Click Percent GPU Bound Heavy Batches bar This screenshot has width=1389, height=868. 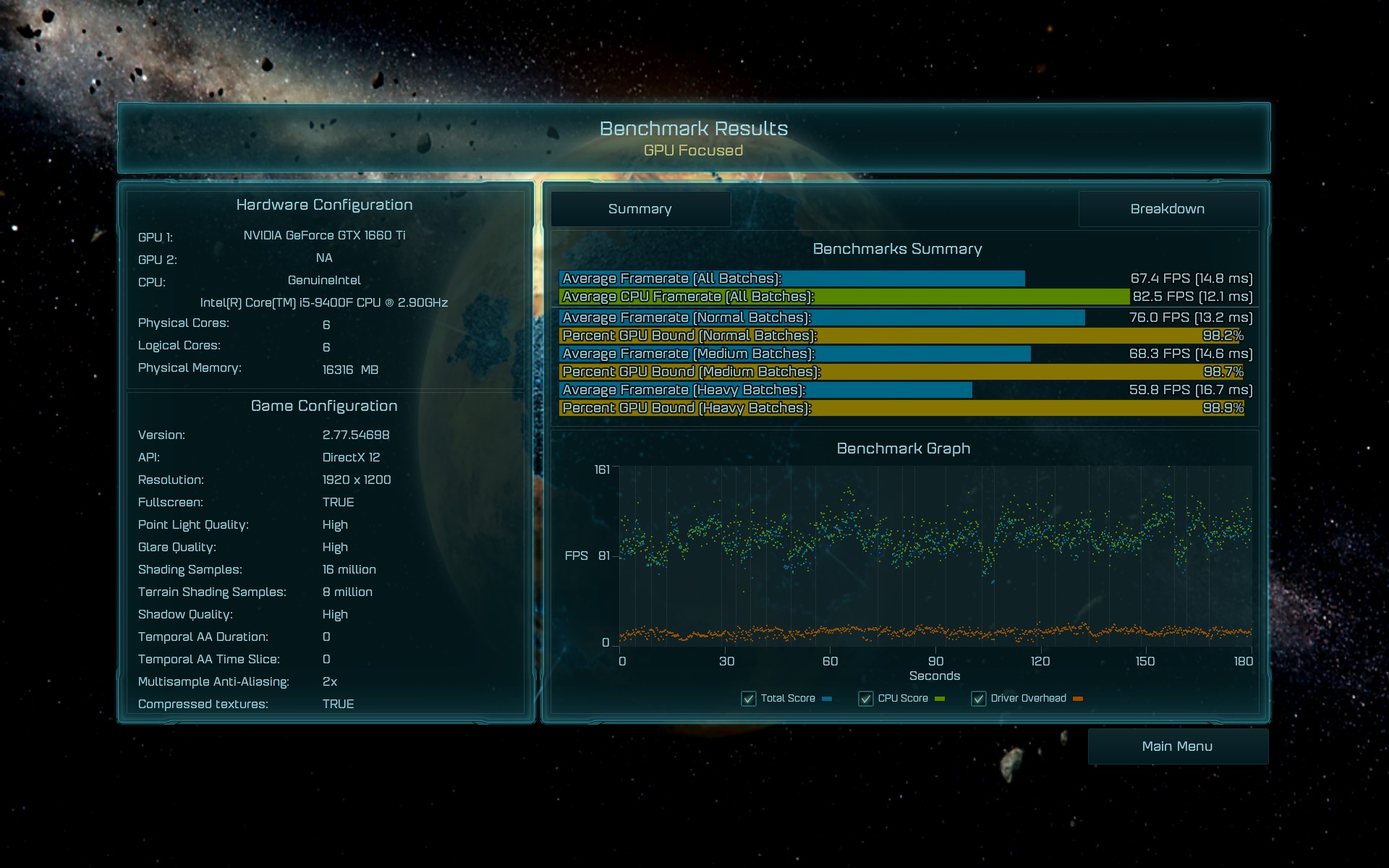[x=901, y=408]
